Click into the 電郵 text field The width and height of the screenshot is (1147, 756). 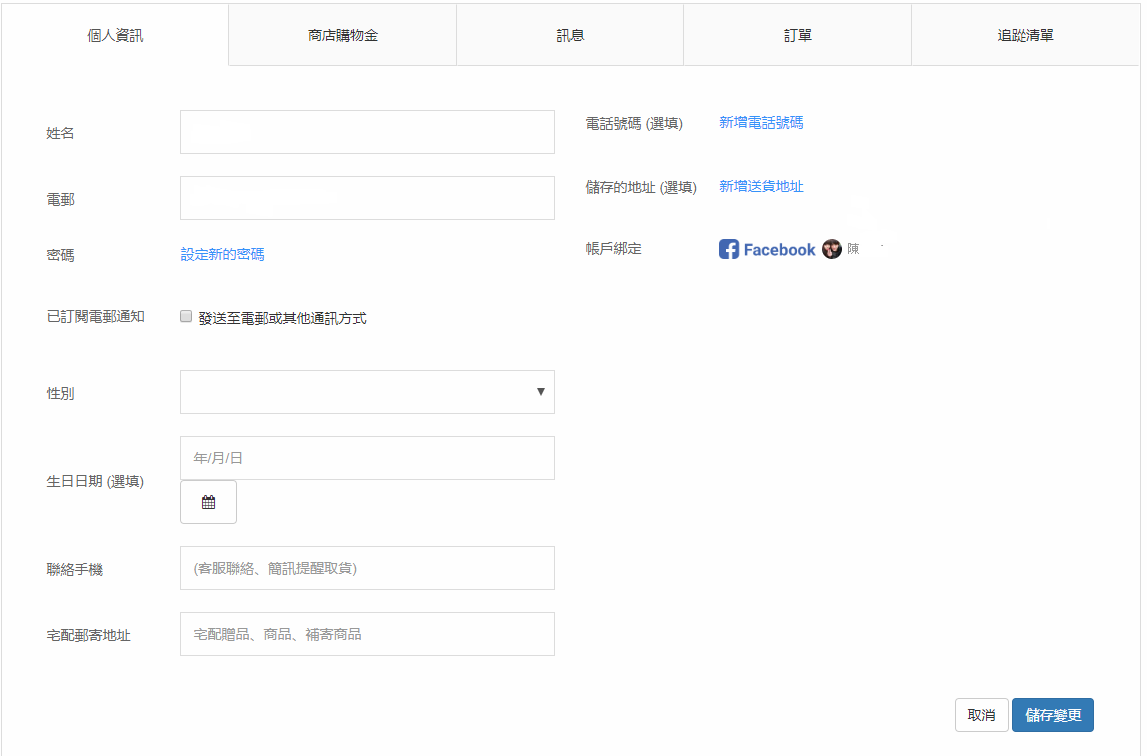pos(367,198)
